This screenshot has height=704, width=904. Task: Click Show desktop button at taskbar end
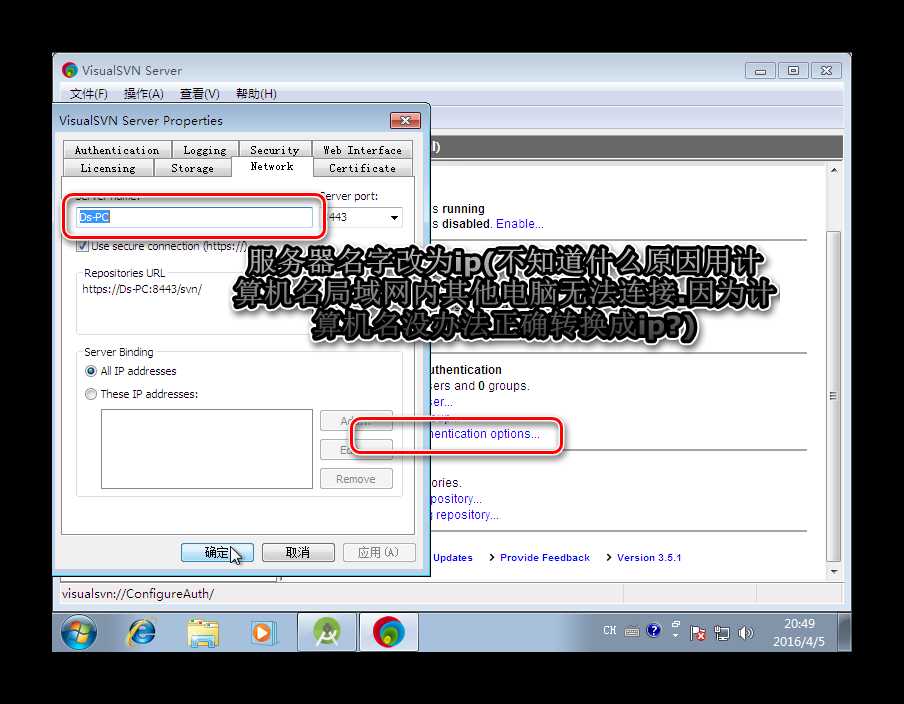click(844, 632)
